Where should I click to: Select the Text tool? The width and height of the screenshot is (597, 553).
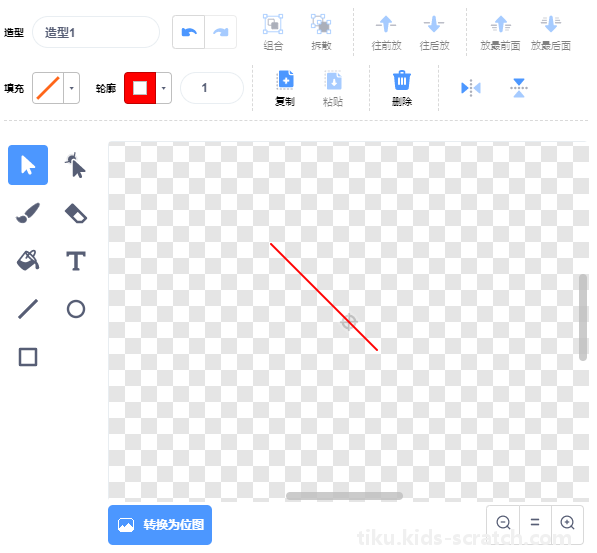76,261
